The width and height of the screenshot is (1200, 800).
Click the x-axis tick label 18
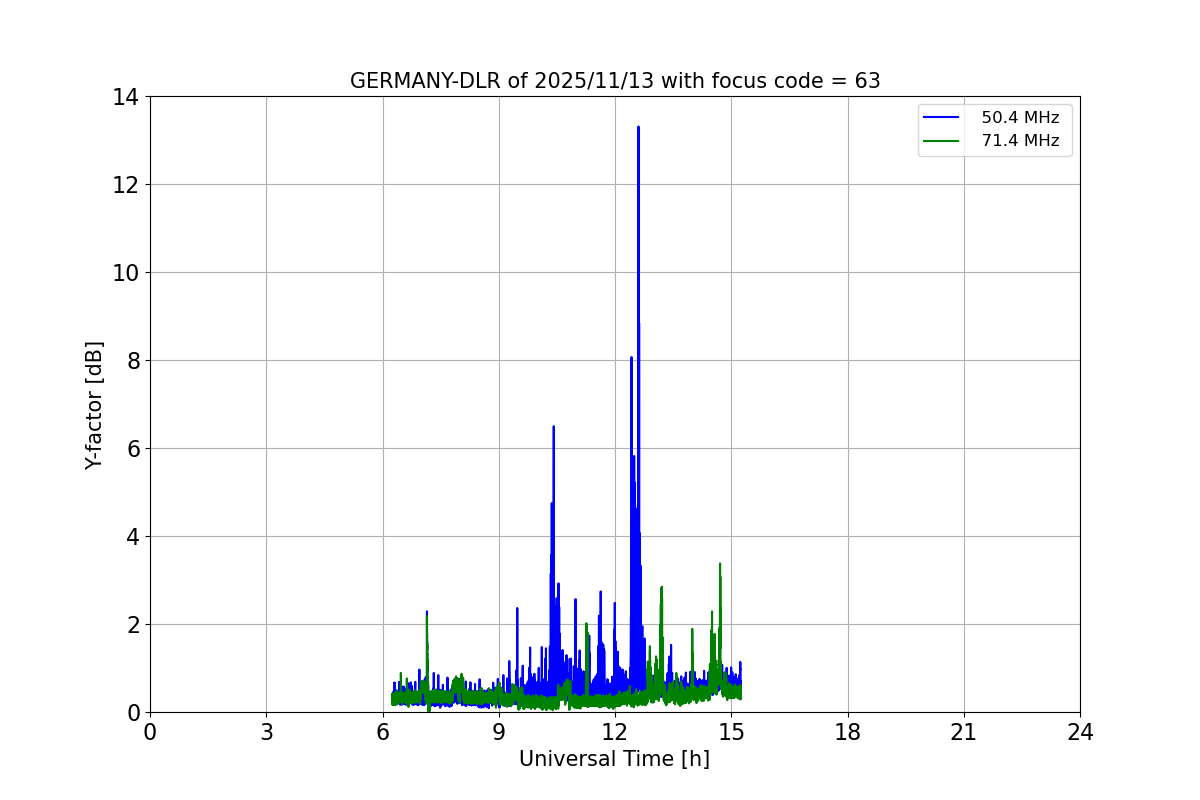[x=848, y=732]
